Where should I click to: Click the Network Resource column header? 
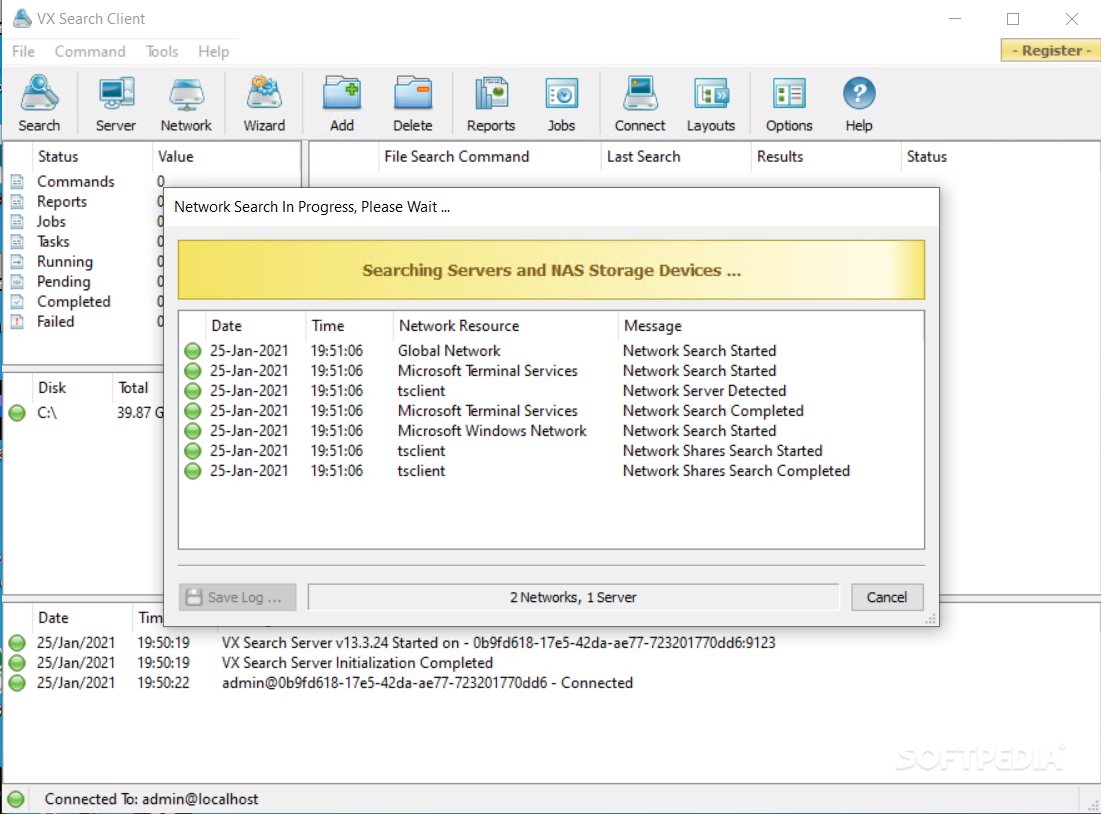coord(459,326)
